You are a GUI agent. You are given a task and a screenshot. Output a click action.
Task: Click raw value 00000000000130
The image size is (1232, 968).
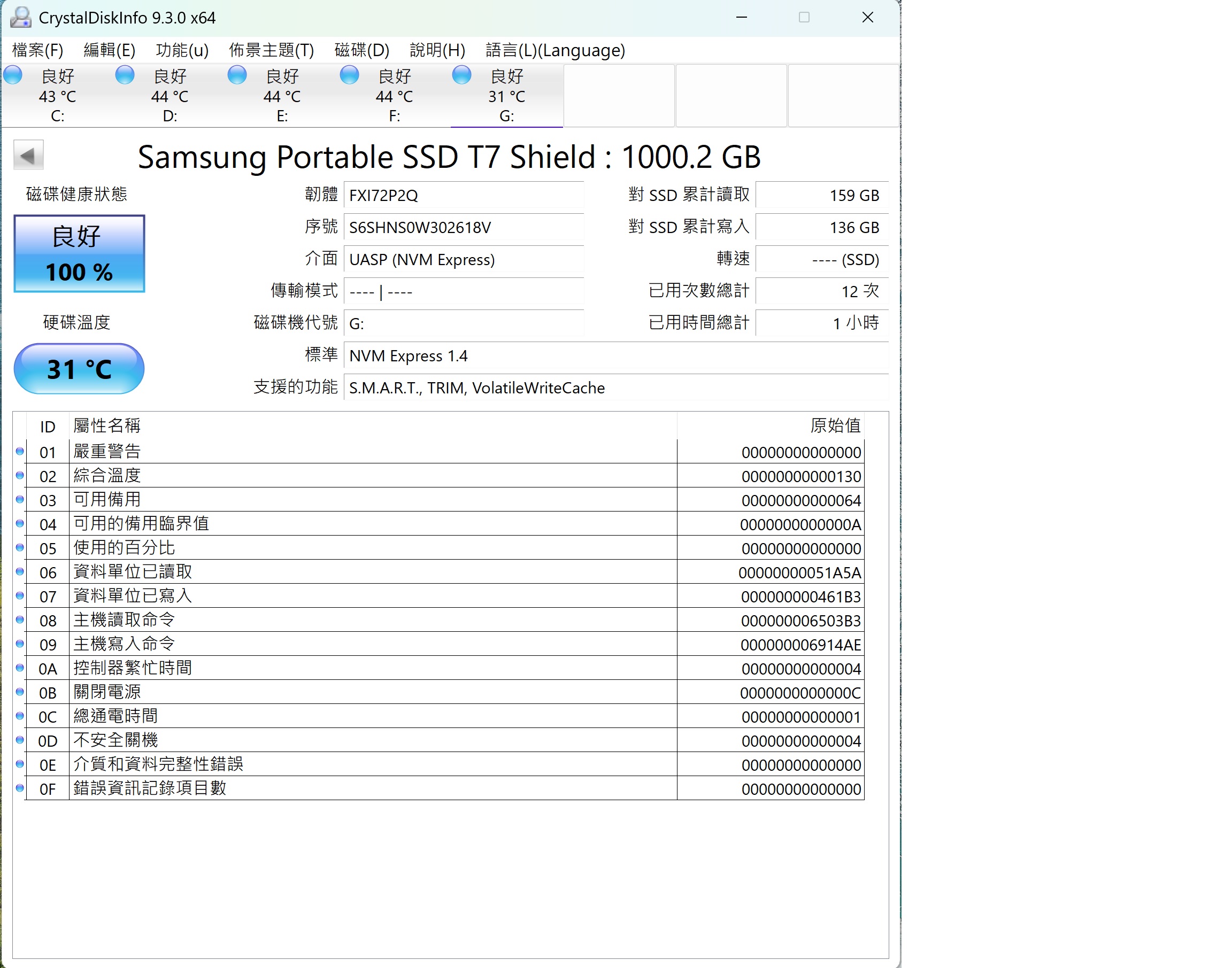pos(801,477)
